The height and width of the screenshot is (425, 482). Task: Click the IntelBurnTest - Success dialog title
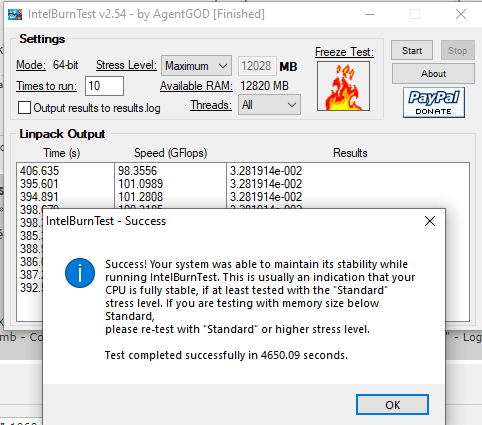coord(106,221)
